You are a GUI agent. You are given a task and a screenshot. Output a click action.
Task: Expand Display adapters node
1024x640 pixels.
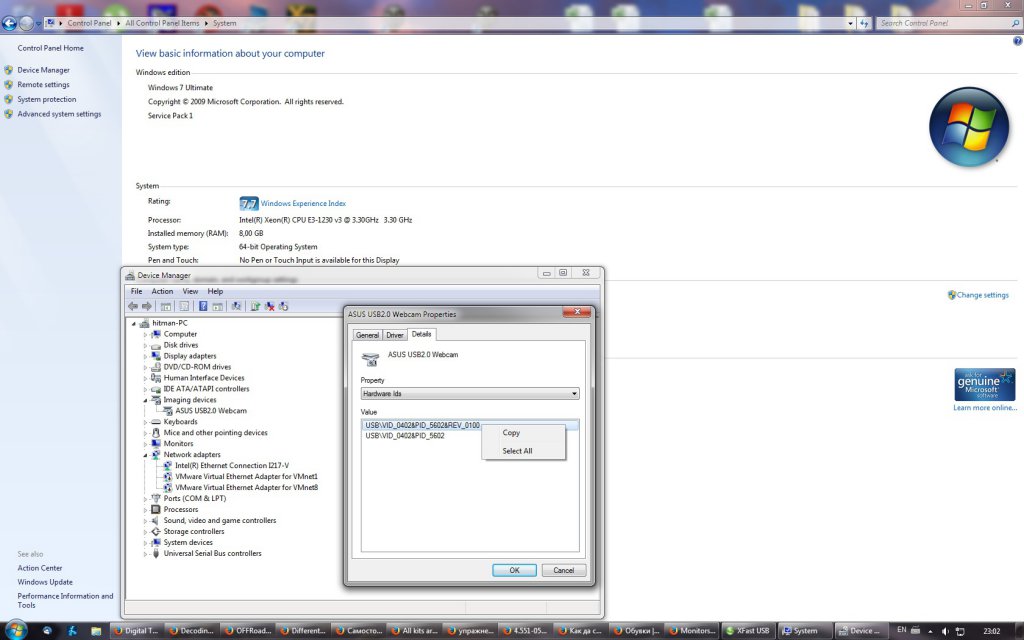(x=145, y=357)
